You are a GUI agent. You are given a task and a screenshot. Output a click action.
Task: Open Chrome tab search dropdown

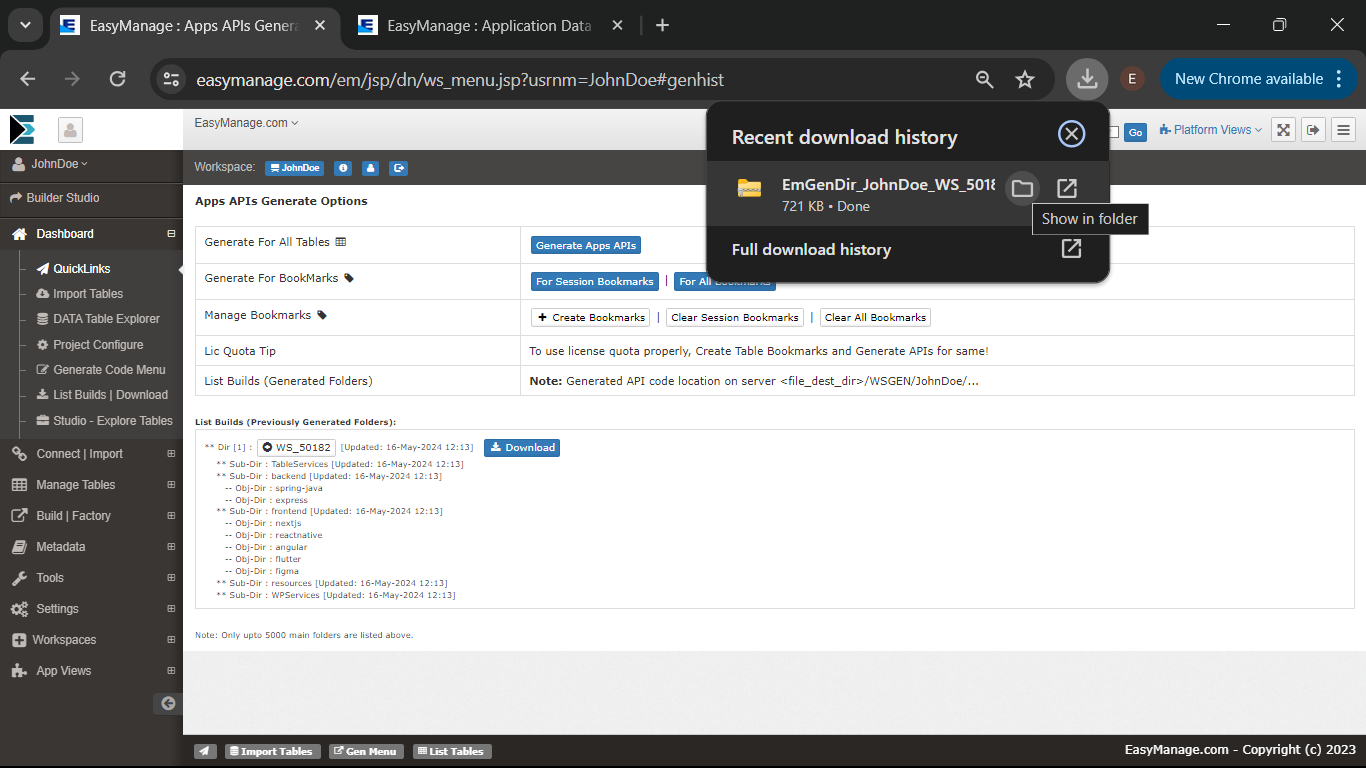(24, 25)
